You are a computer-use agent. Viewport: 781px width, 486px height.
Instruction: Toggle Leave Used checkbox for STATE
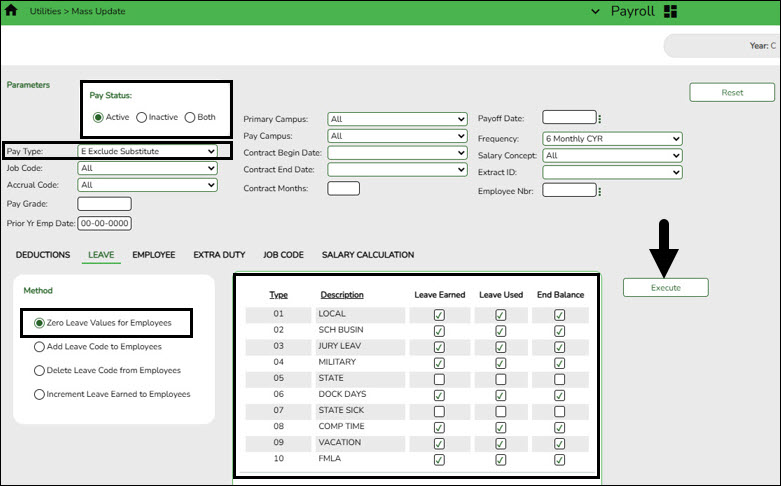501,379
